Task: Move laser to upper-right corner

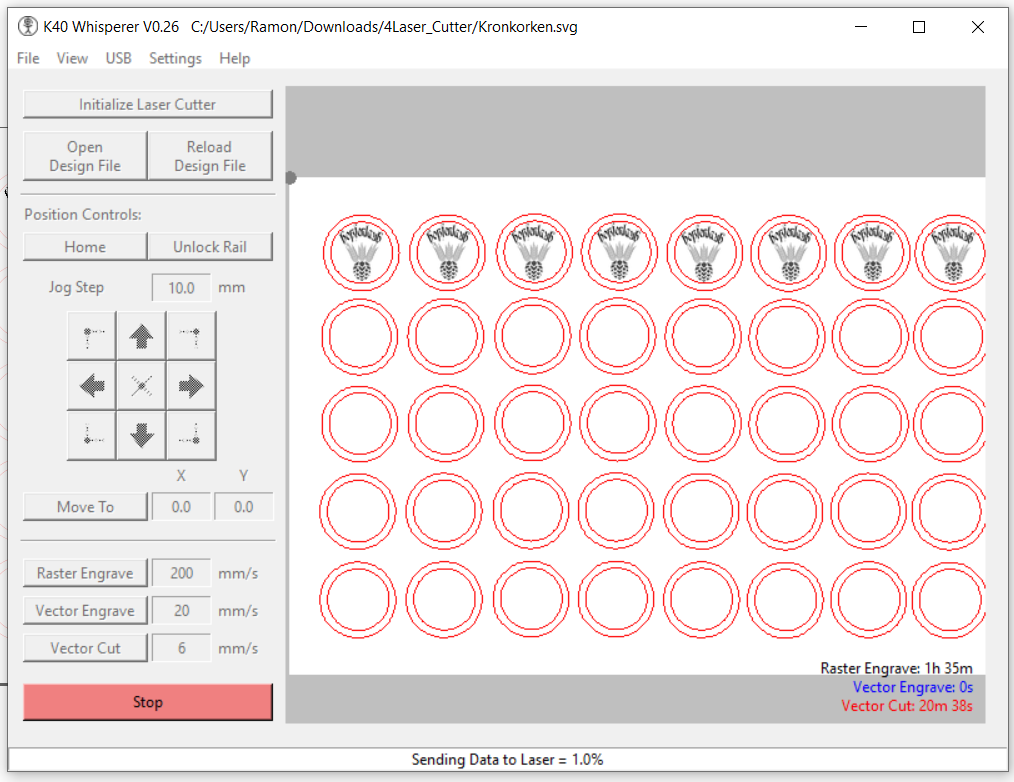Action: click(x=191, y=336)
